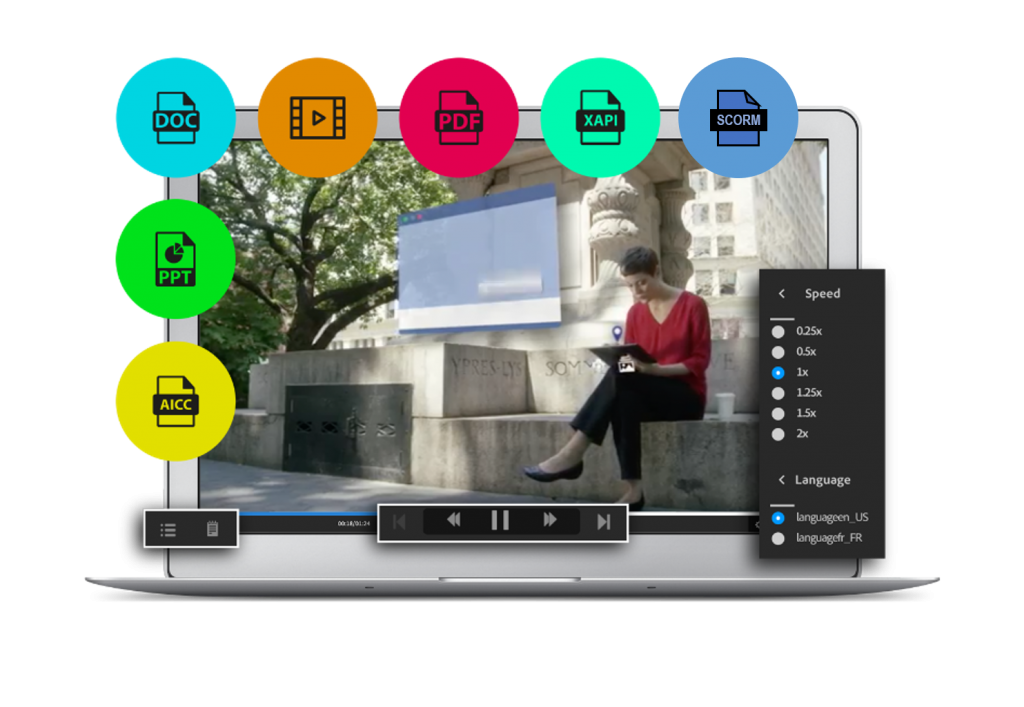Image resolution: width=1024 pixels, height=707 pixels.
Task: Select the XAPI format icon
Action: tap(600, 117)
